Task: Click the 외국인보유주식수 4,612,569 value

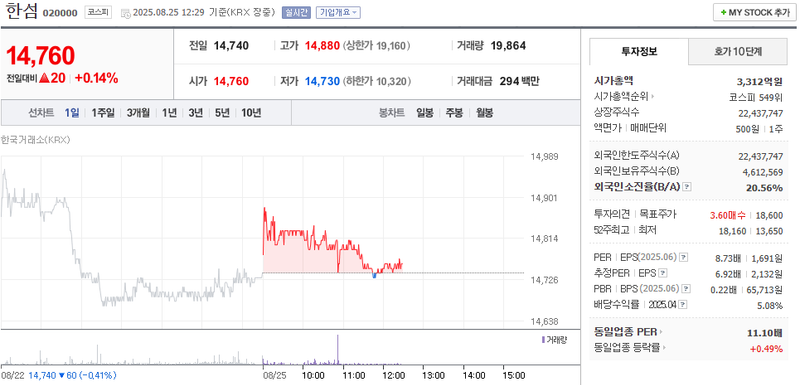Action: point(763,172)
